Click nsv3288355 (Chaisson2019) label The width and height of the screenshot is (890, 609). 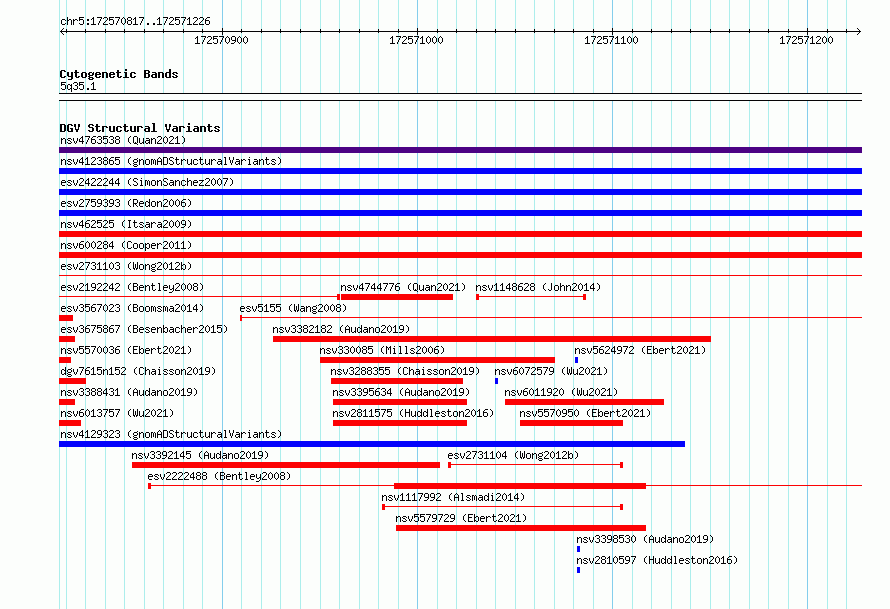point(405,371)
